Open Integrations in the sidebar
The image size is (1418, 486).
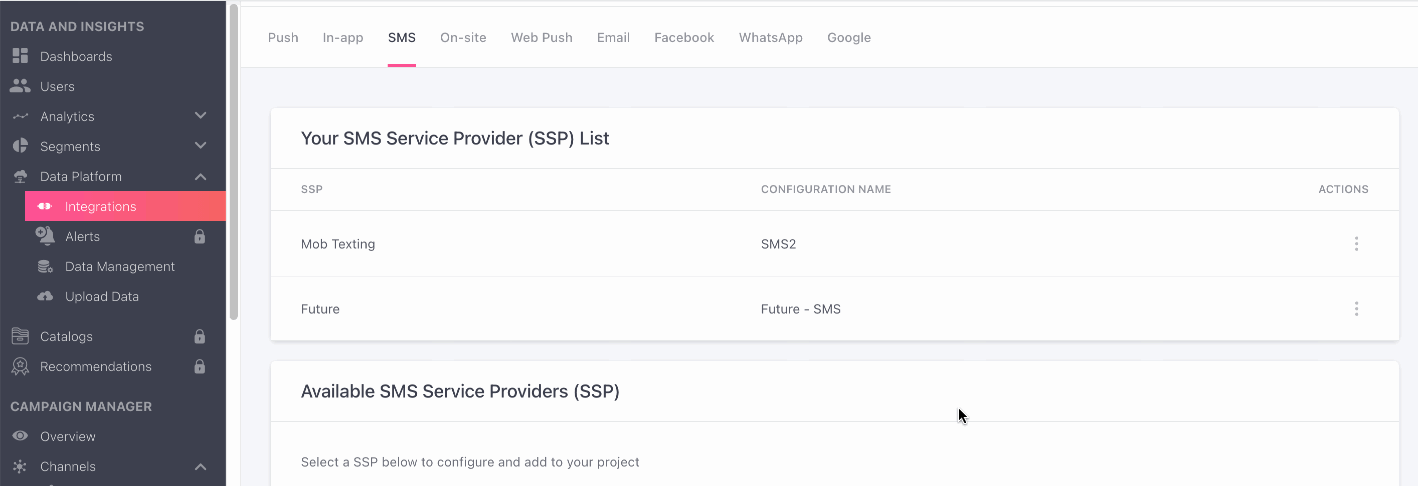point(100,207)
